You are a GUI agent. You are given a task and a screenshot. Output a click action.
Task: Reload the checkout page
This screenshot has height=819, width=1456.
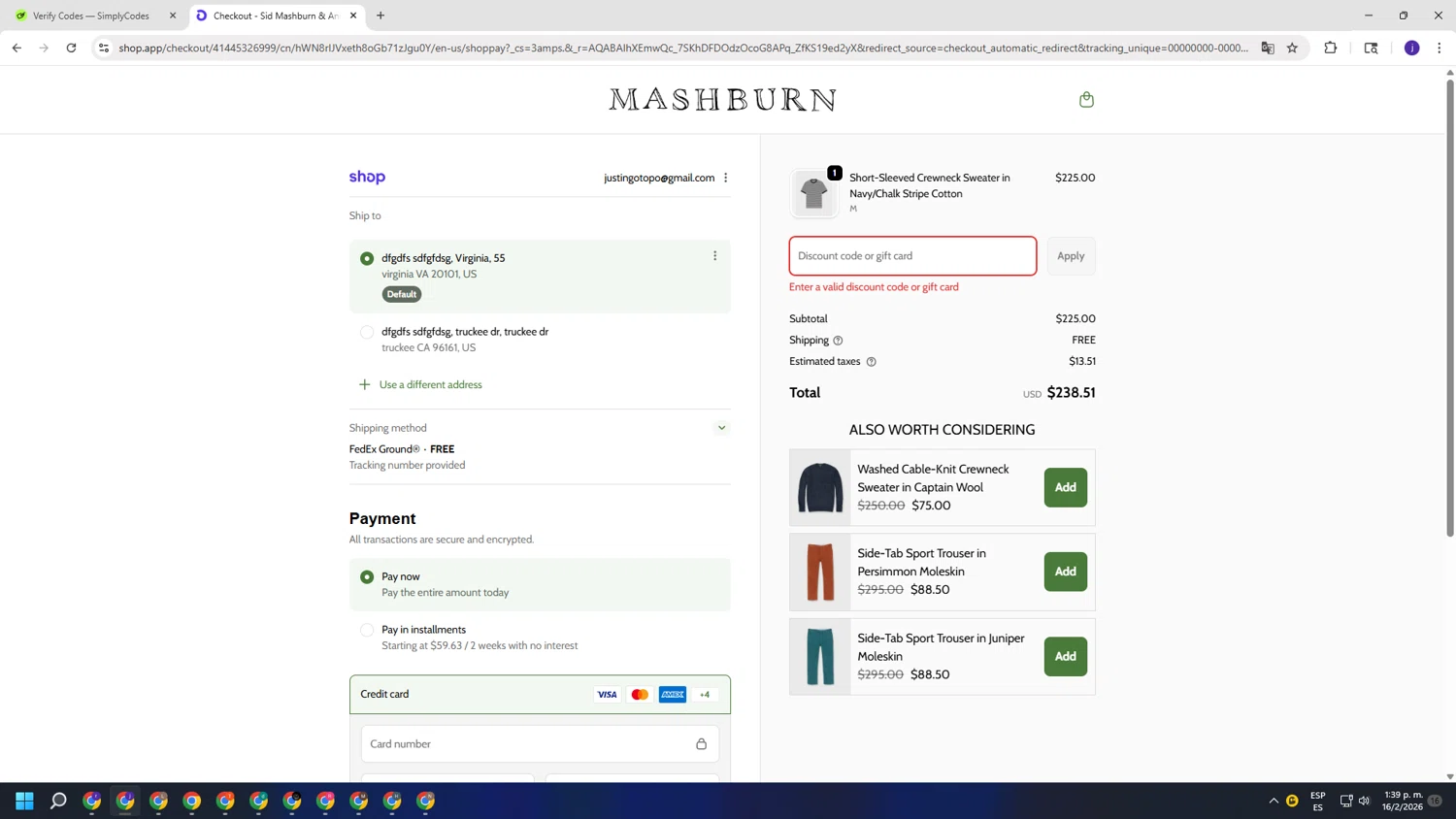pyautogui.click(x=71, y=48)
